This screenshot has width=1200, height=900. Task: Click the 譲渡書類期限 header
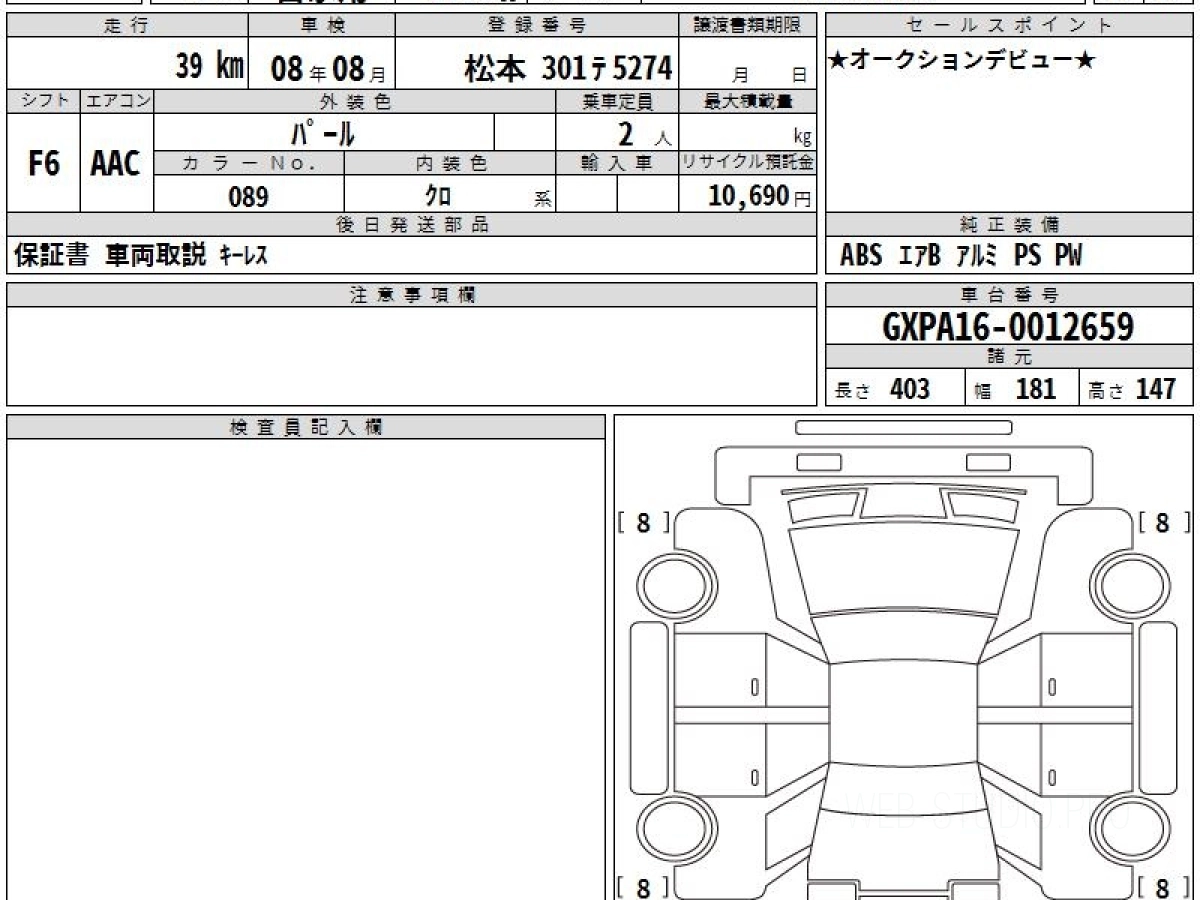(x=748, y=26)
